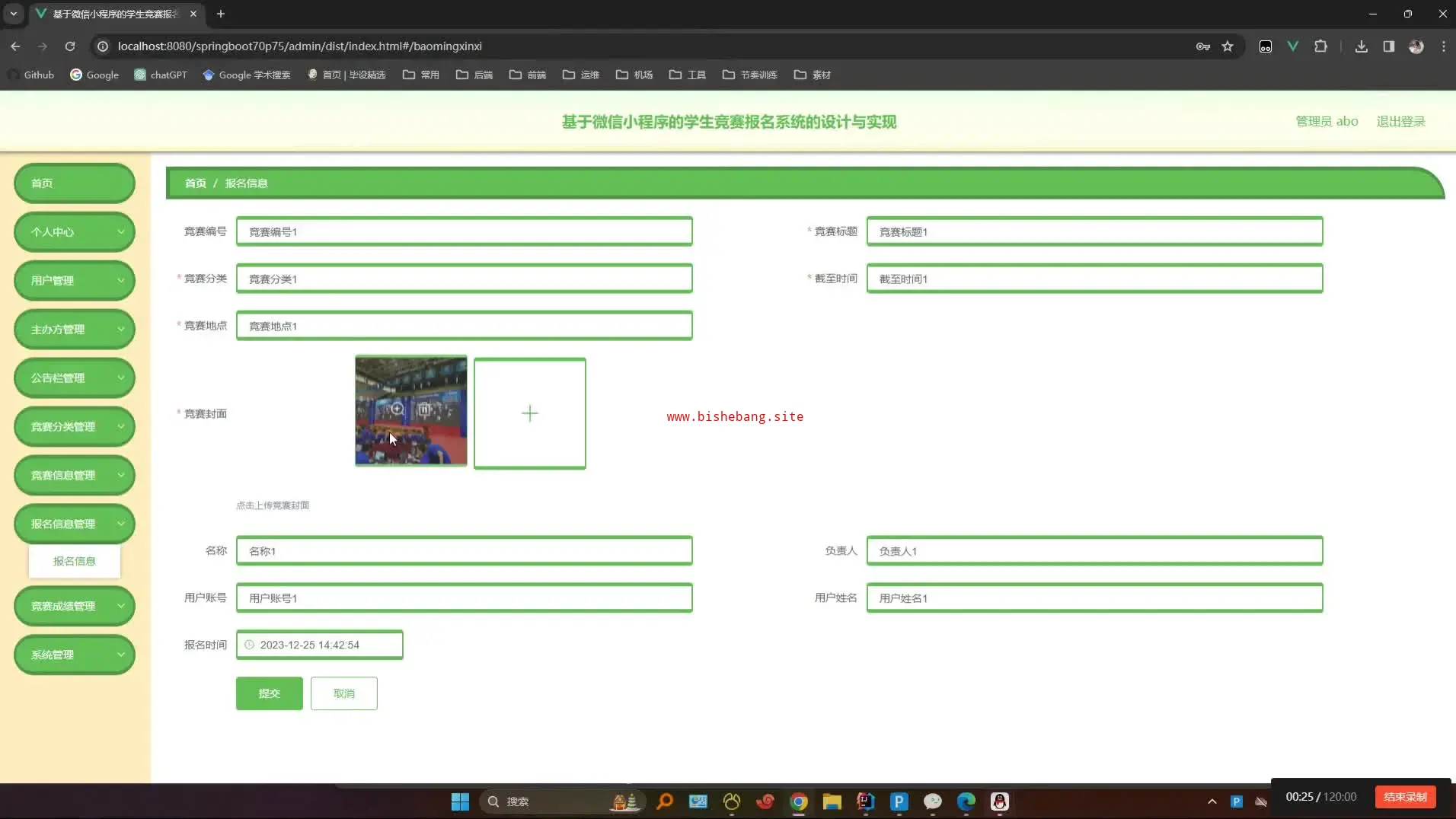This screenshot has height=819, width=1456.
Task: Click the 竞赛标题 input field
Action: tap(1095, 231)
